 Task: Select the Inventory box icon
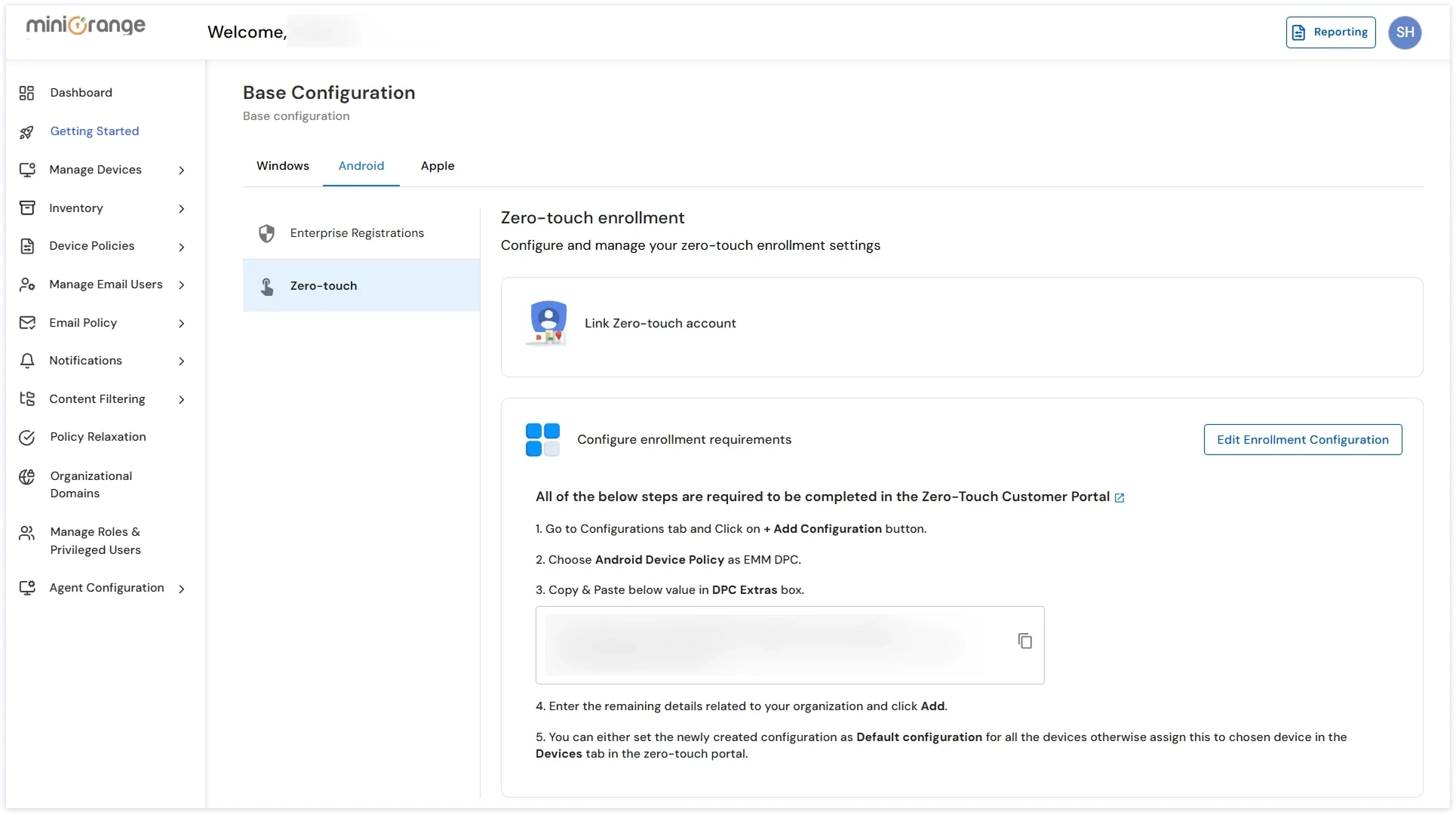tap(27, 208)
